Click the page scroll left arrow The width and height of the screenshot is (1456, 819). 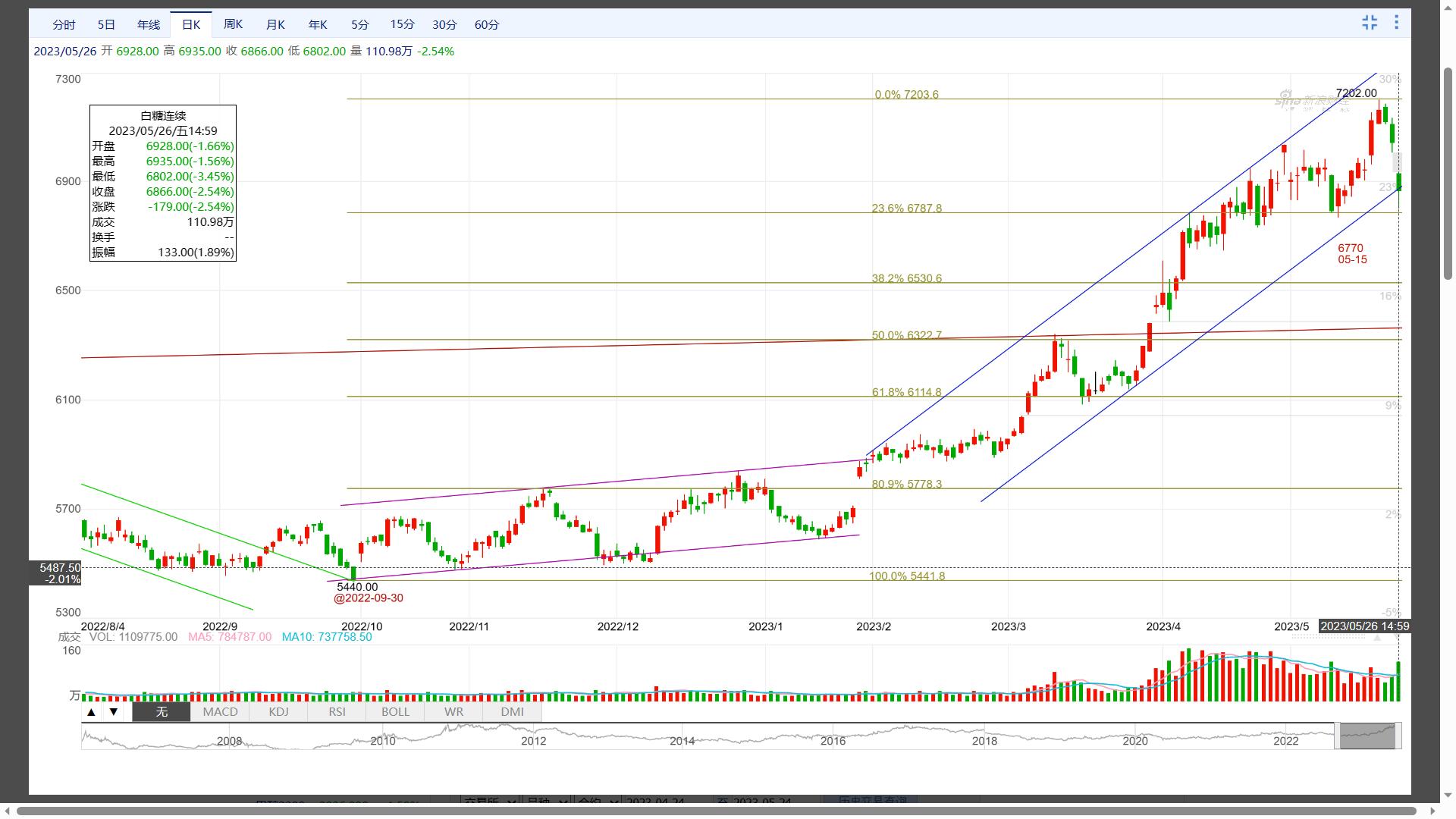pos(7,811)
